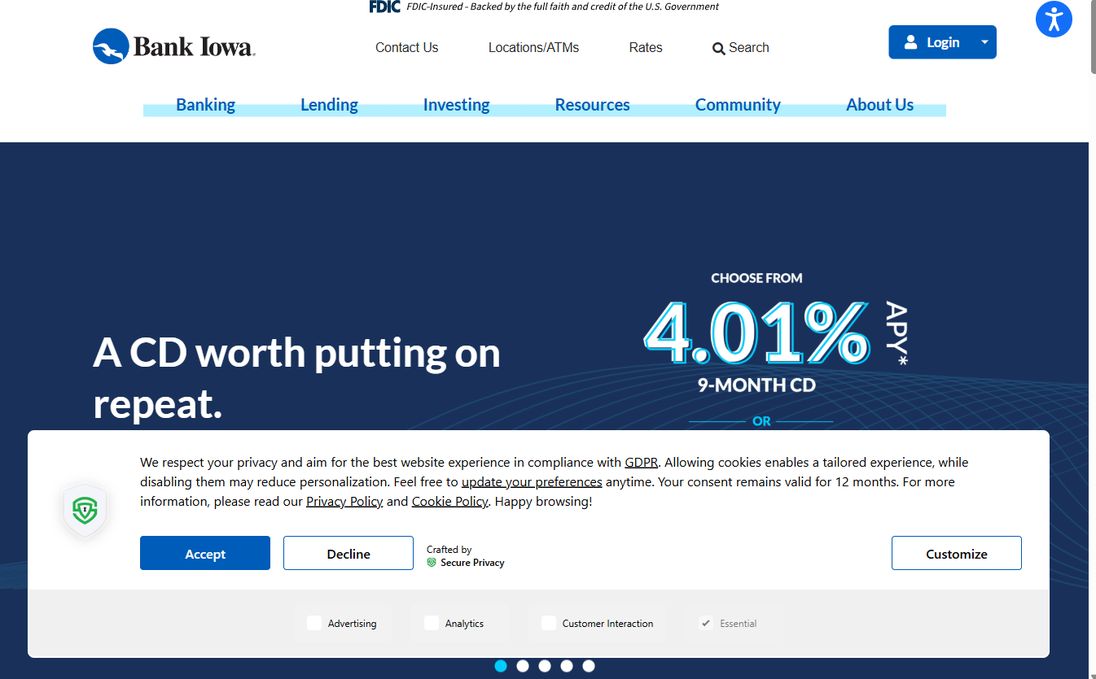Open the Investing menu
Viewport: 1096px width, 679px height.
(x=456, y=105)
